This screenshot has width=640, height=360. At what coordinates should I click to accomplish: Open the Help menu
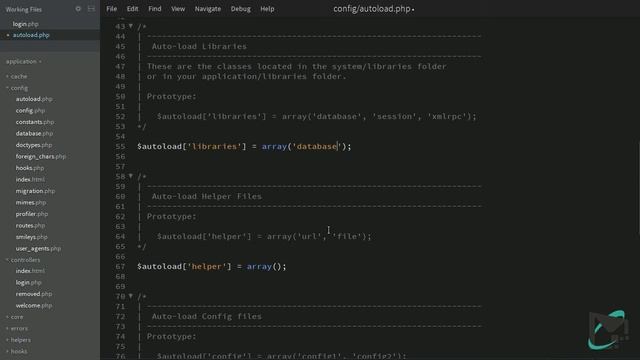coord(267,9)
